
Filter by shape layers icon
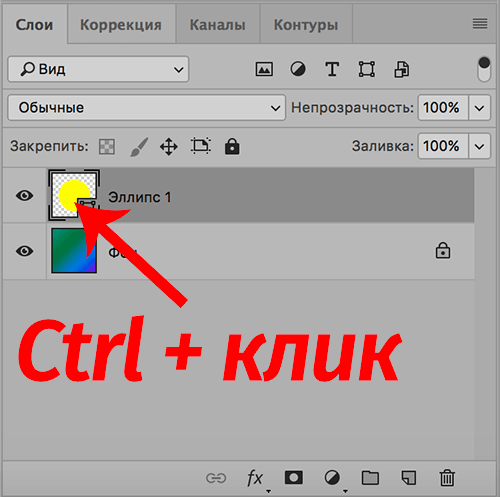pyautogui.click(x=367, y=69)
